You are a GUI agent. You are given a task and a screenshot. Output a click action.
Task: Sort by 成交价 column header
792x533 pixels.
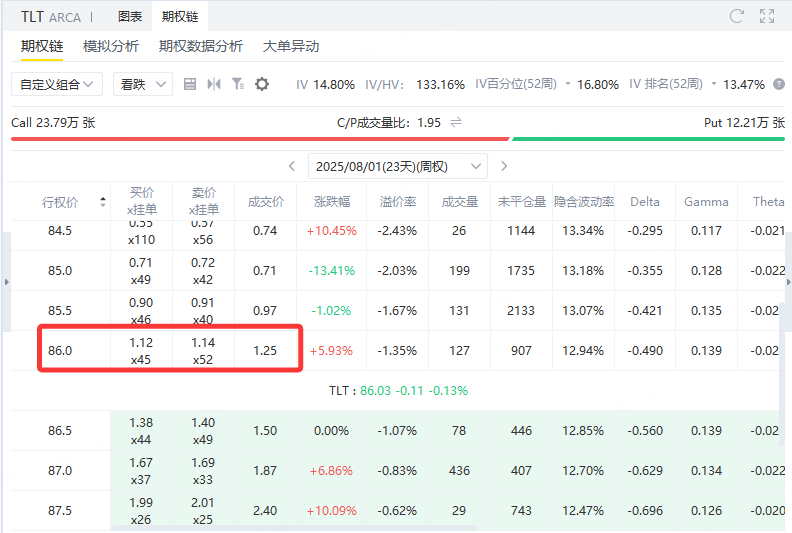tap(266, 202)
